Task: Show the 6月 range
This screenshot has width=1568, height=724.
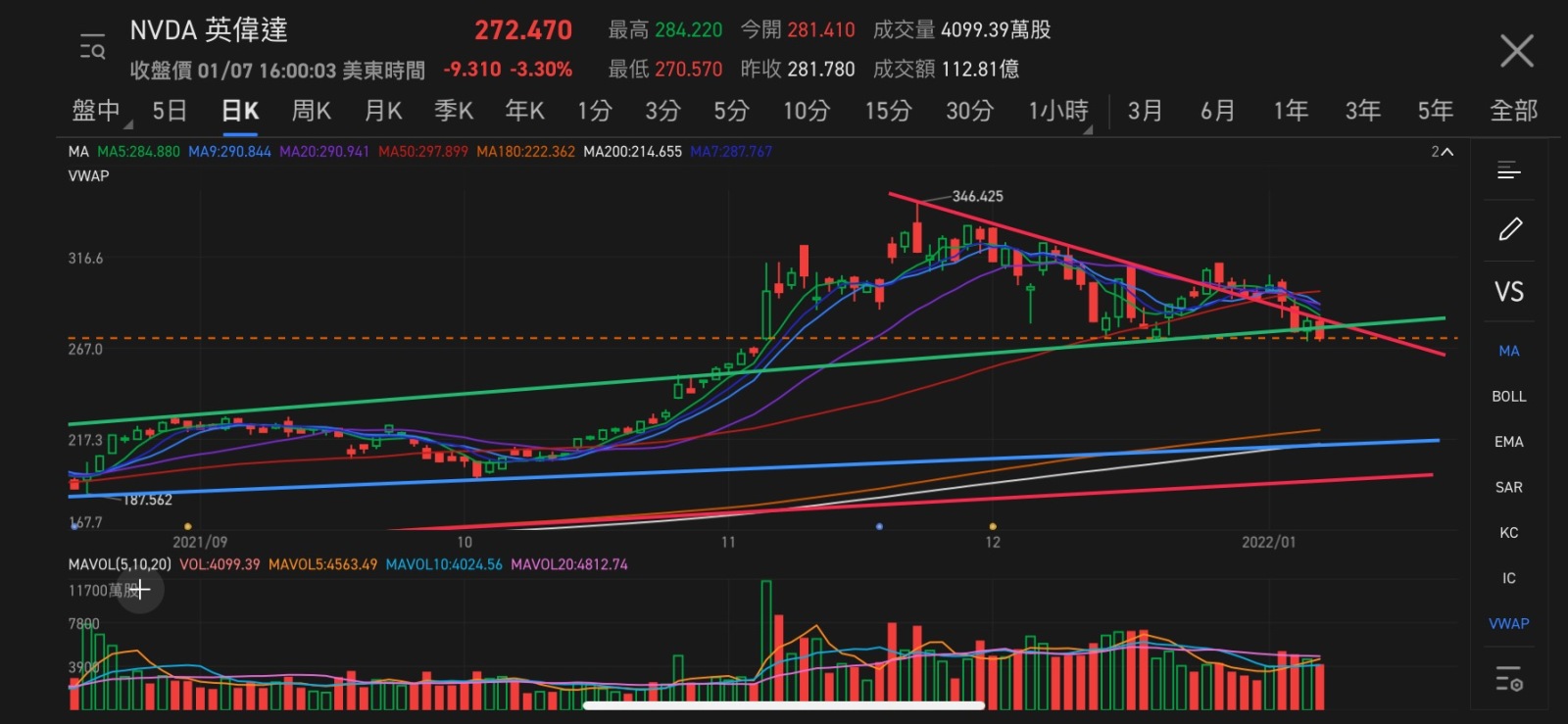Action: click(1218, 111)
